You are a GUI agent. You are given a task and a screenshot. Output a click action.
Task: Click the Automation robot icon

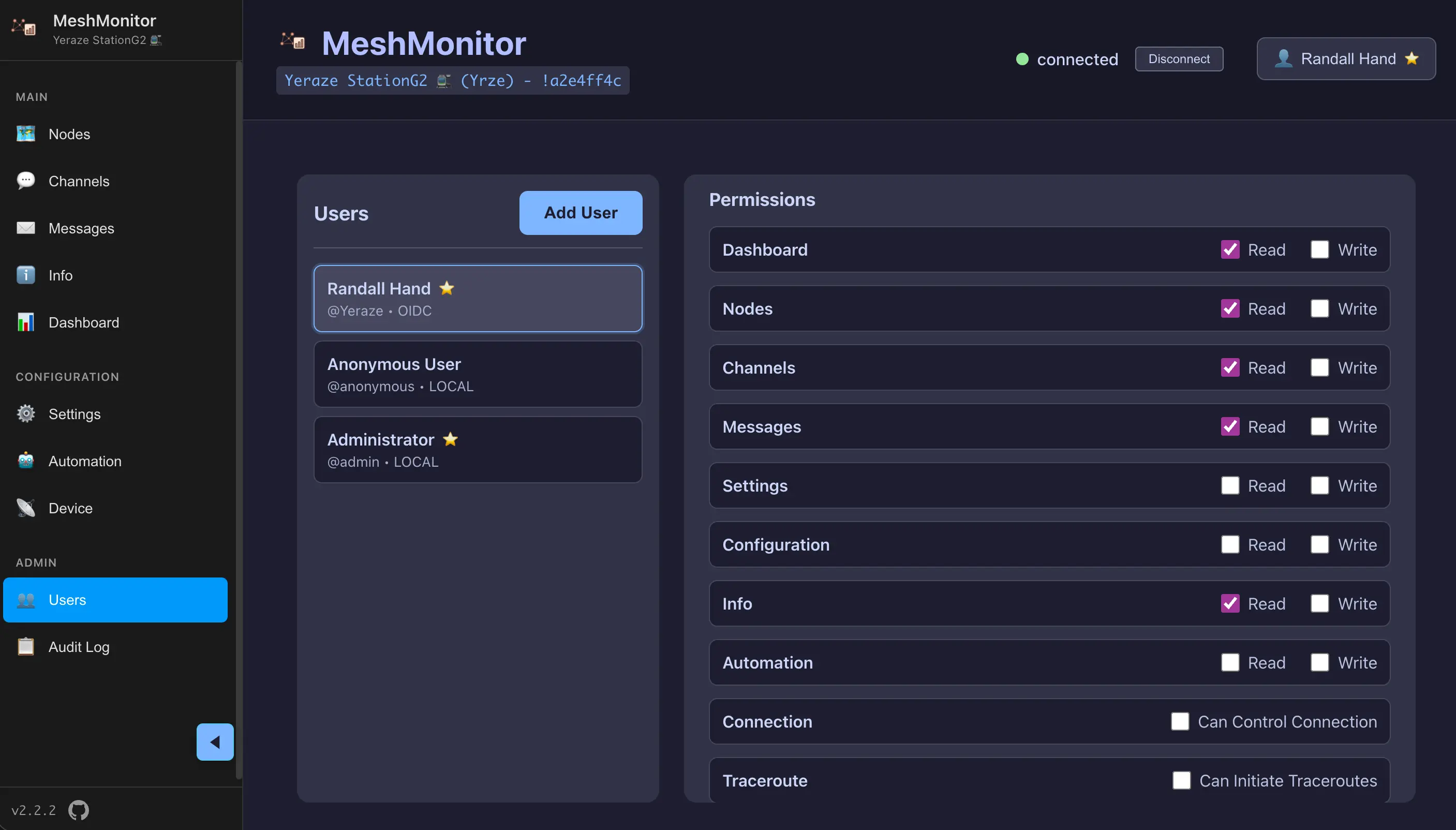pos(25,461)
